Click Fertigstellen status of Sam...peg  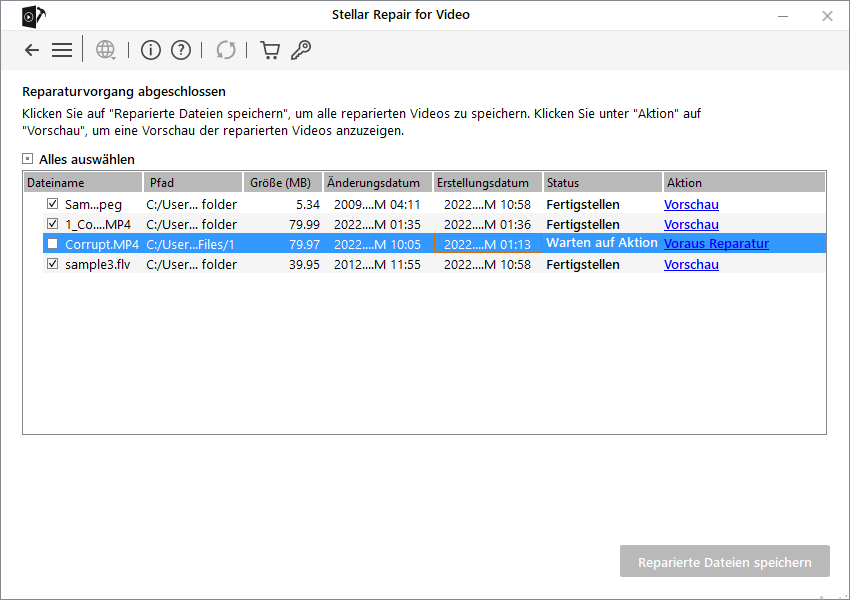coord(583,204)
